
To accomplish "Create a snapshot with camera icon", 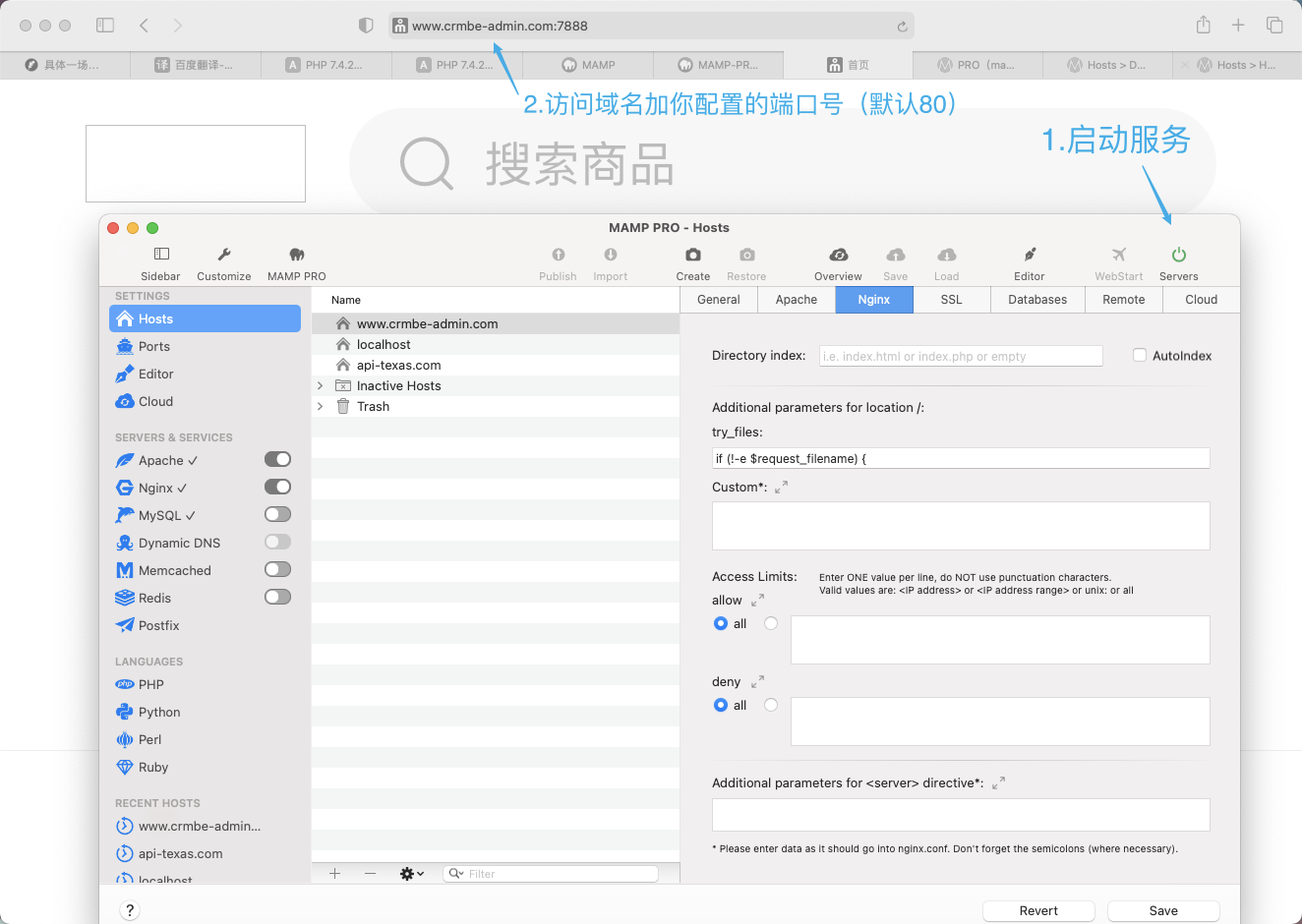I will click(693, 255).
